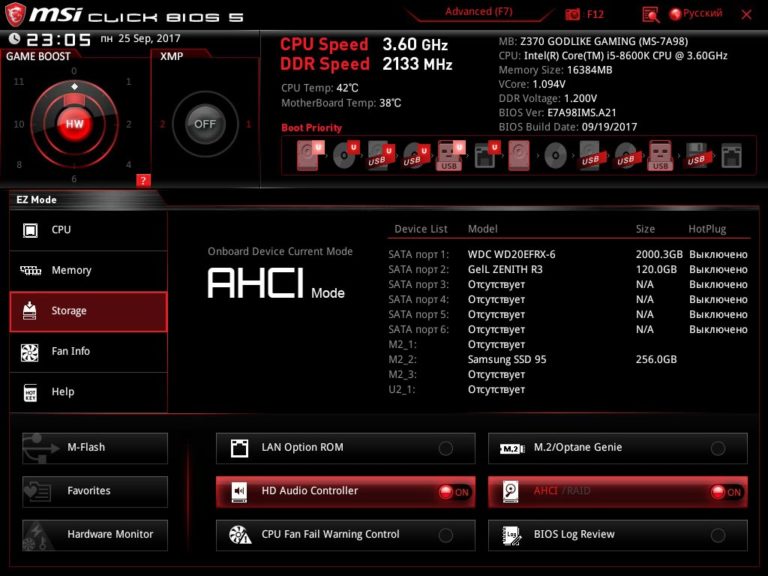768x576 pixels.
Task: Click the CPU Temp 42℃ reading
Action: [x=320, y=88]
